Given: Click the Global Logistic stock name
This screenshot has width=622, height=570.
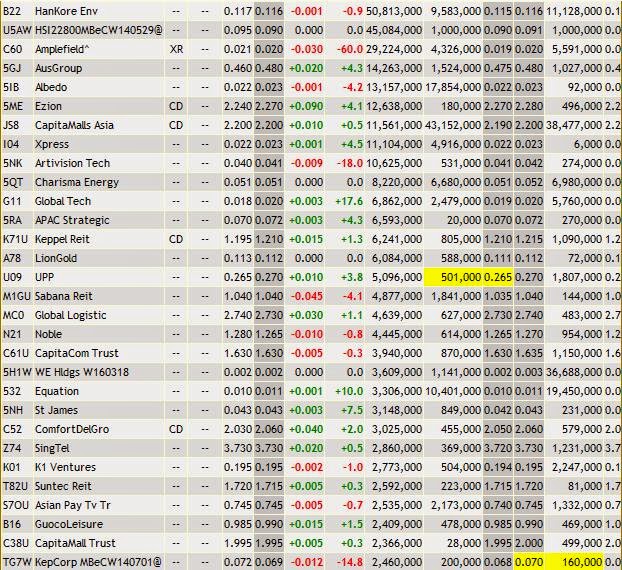Looking at the screenshot, I should click(71, 315).
